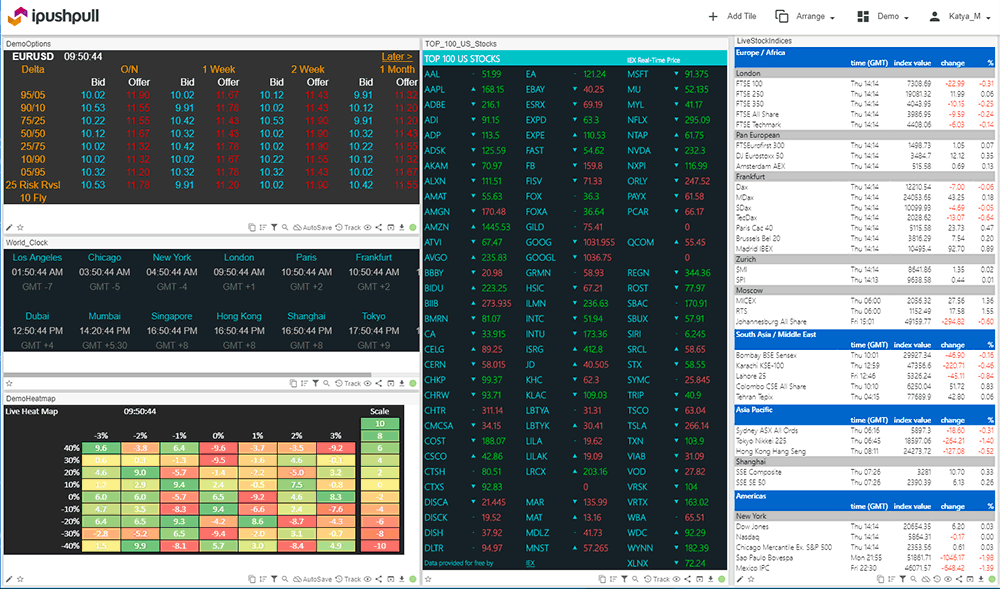Click search icon in DemoOptions toolbar

point(285,227)
